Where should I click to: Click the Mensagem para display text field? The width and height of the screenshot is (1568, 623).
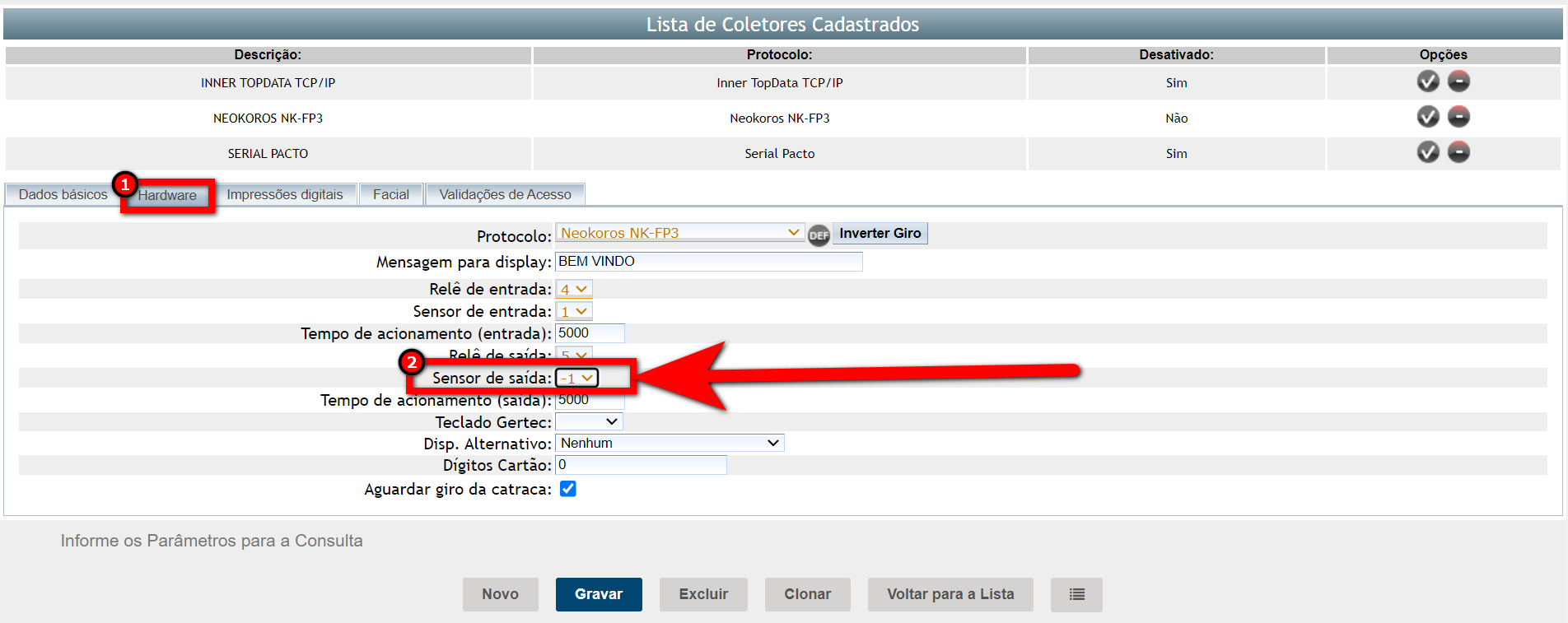[708, 262]
